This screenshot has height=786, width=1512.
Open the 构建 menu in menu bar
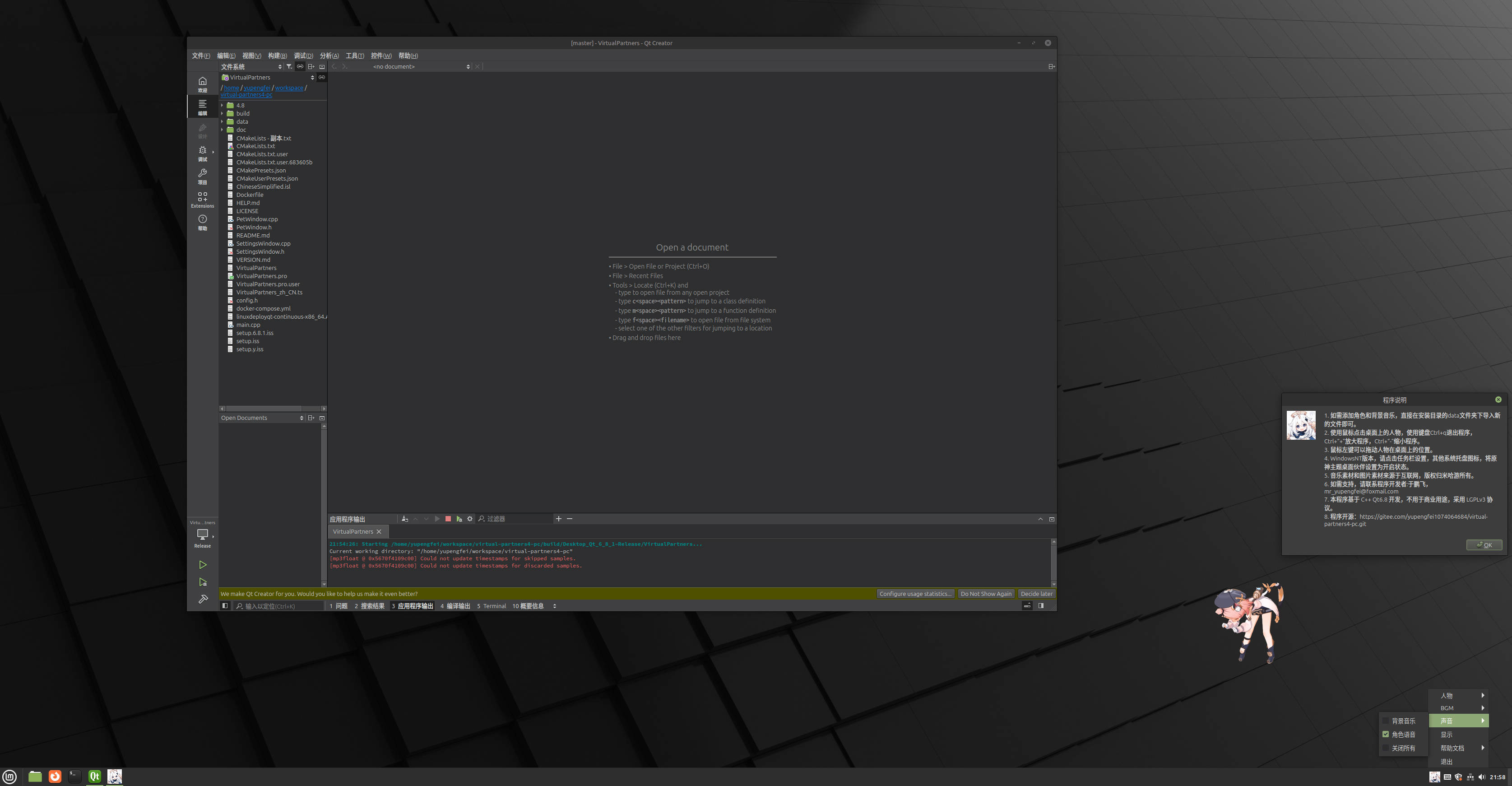277,56
